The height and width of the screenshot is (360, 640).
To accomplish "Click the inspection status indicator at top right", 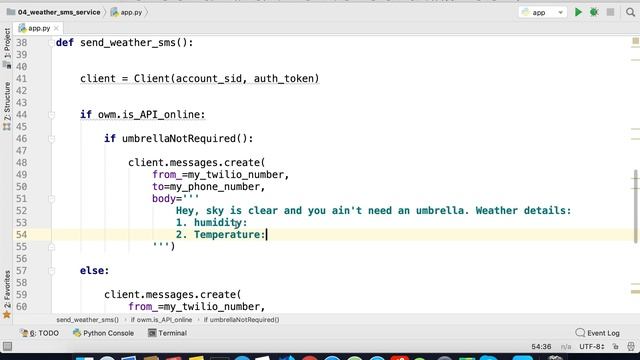I will click(x=636, y=41).
